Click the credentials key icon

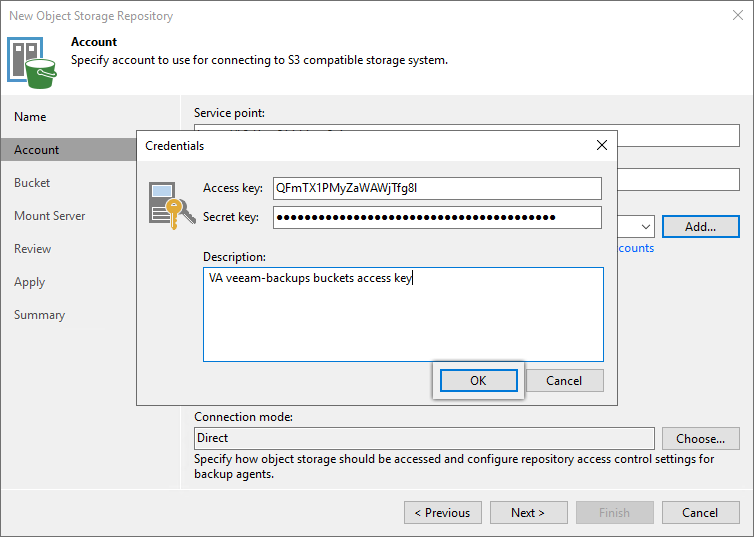click(166, 204)
